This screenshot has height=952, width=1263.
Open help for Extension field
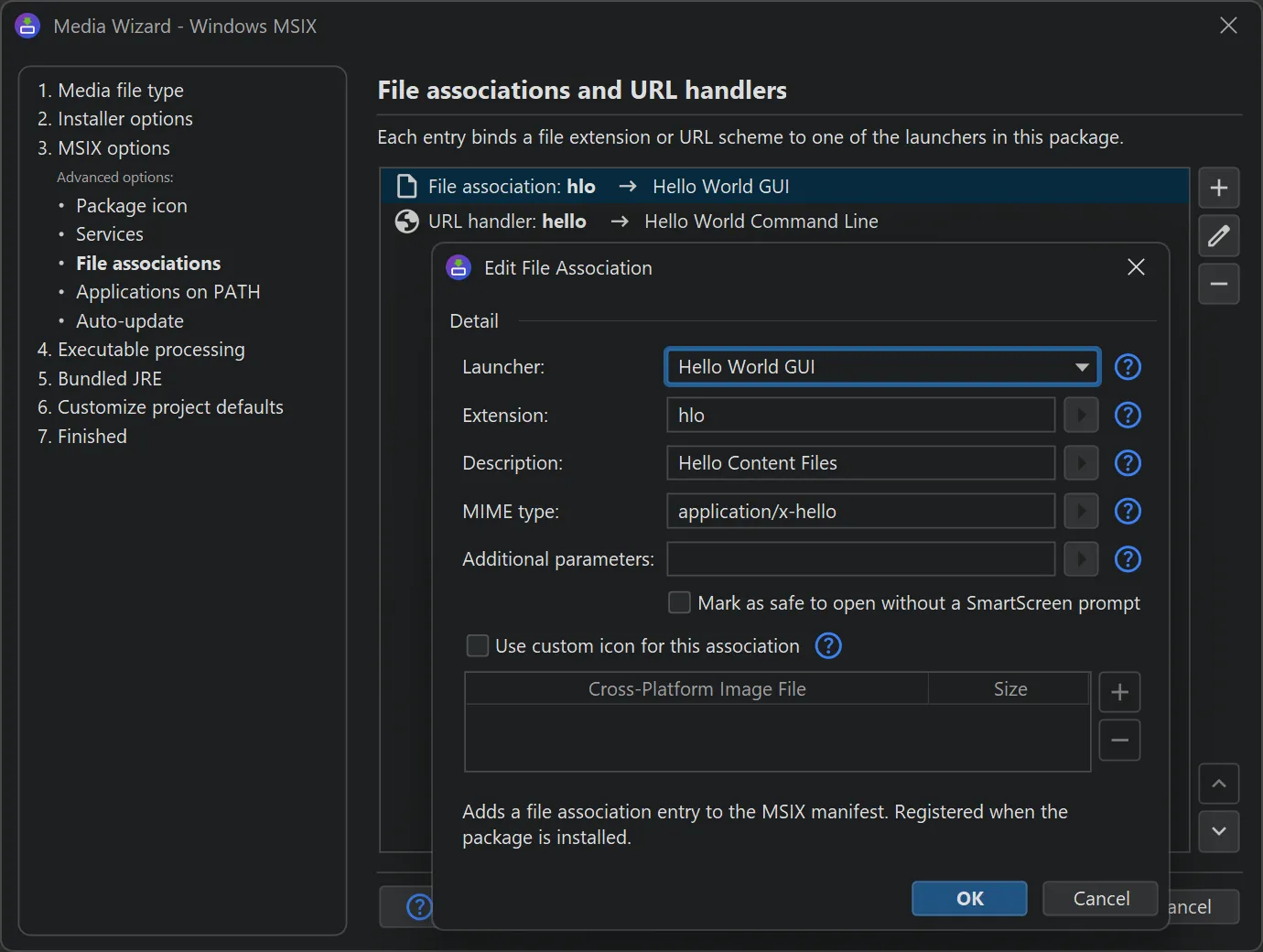tap(1128, 415)
